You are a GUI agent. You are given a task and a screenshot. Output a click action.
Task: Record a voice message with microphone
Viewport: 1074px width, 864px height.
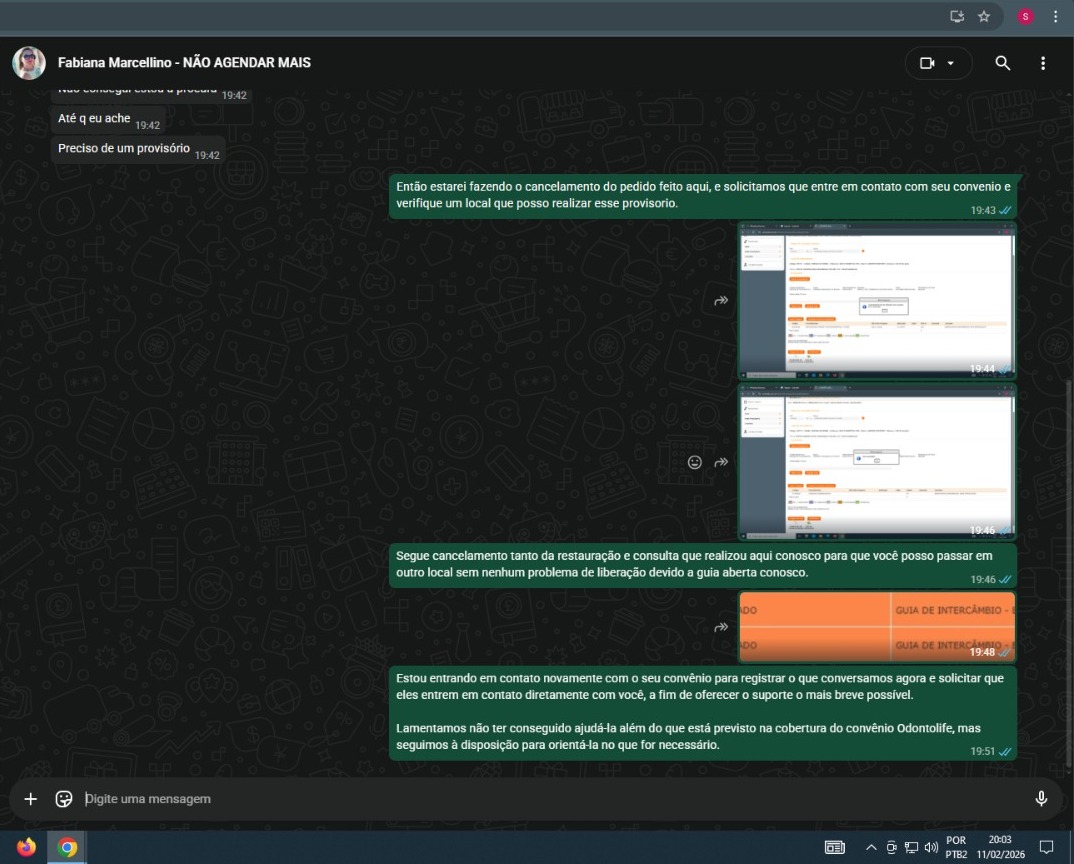coord(1041,799)
